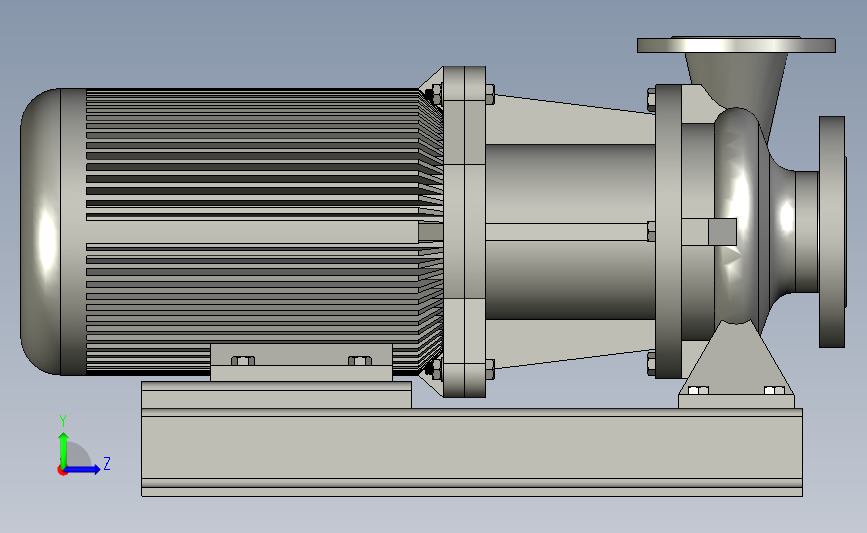This screenshot has width=867, height=533.
Task: Click the red origin dot of triad
Action: [x=62, y=471]
